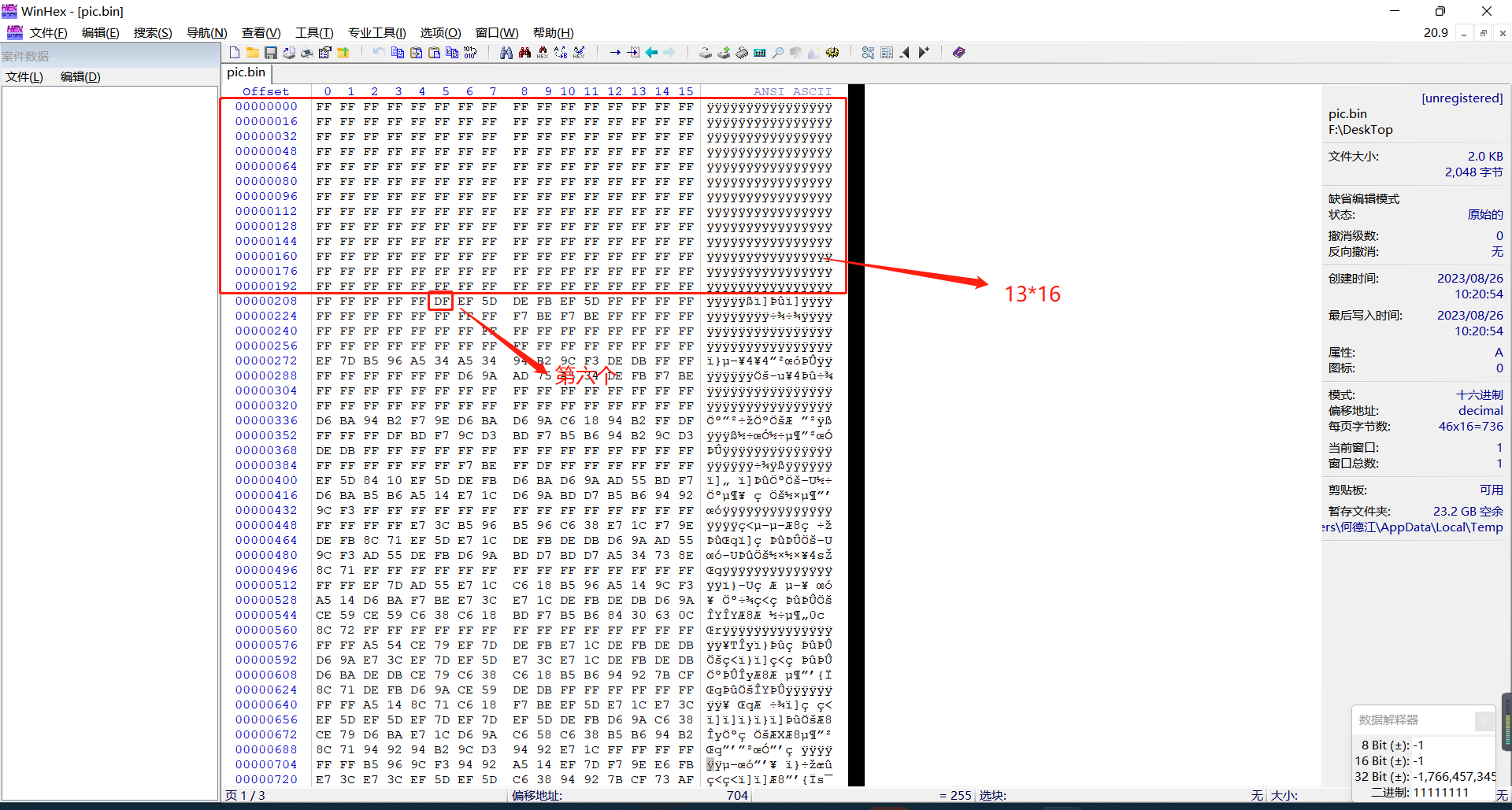Open the 编辑(E) menu
This screenshot has width=1512, height=810.
click(x=100, y=33)
